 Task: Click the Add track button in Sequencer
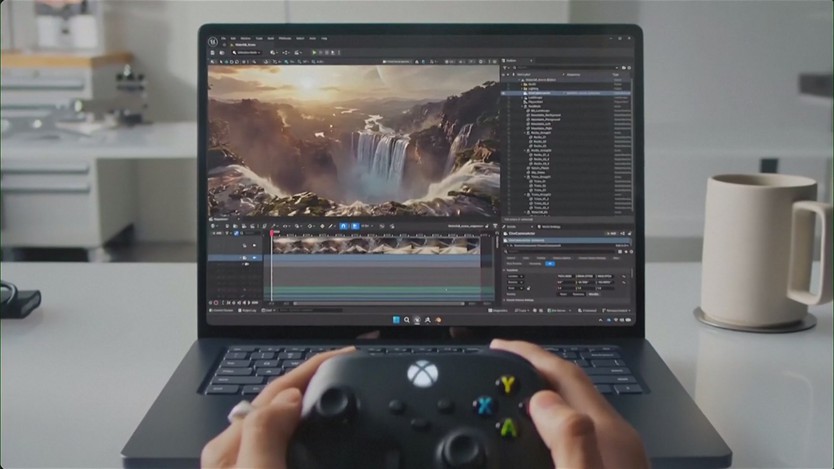[218, 233]
